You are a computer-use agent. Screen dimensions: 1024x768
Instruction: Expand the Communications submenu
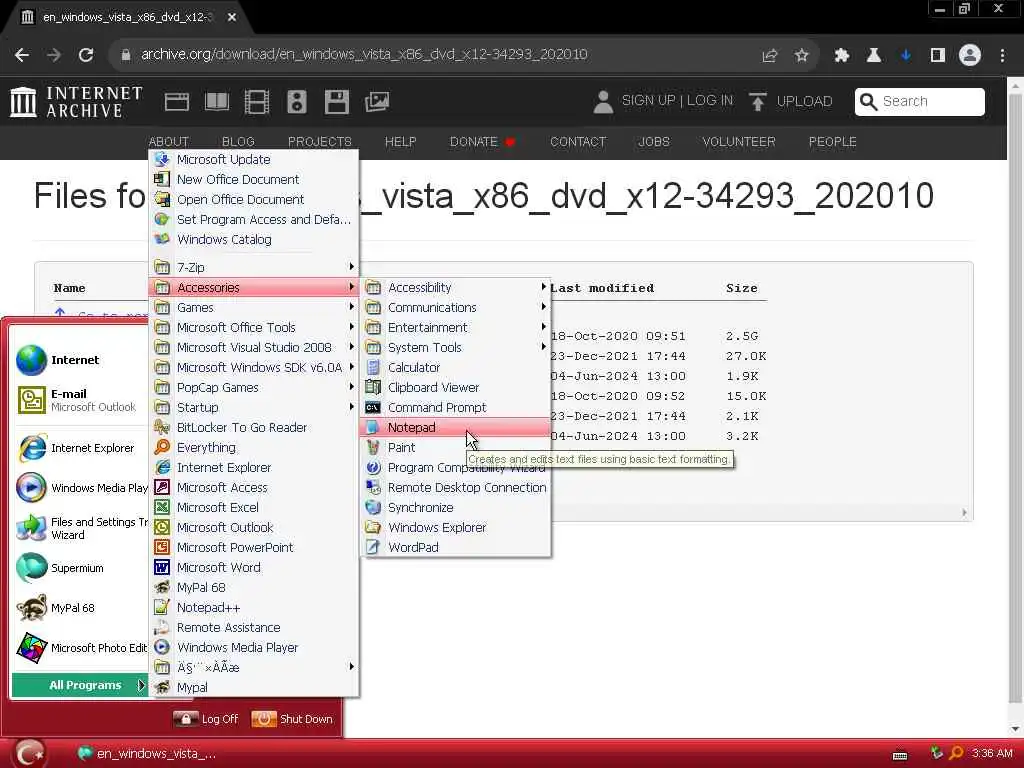(455, 307)
